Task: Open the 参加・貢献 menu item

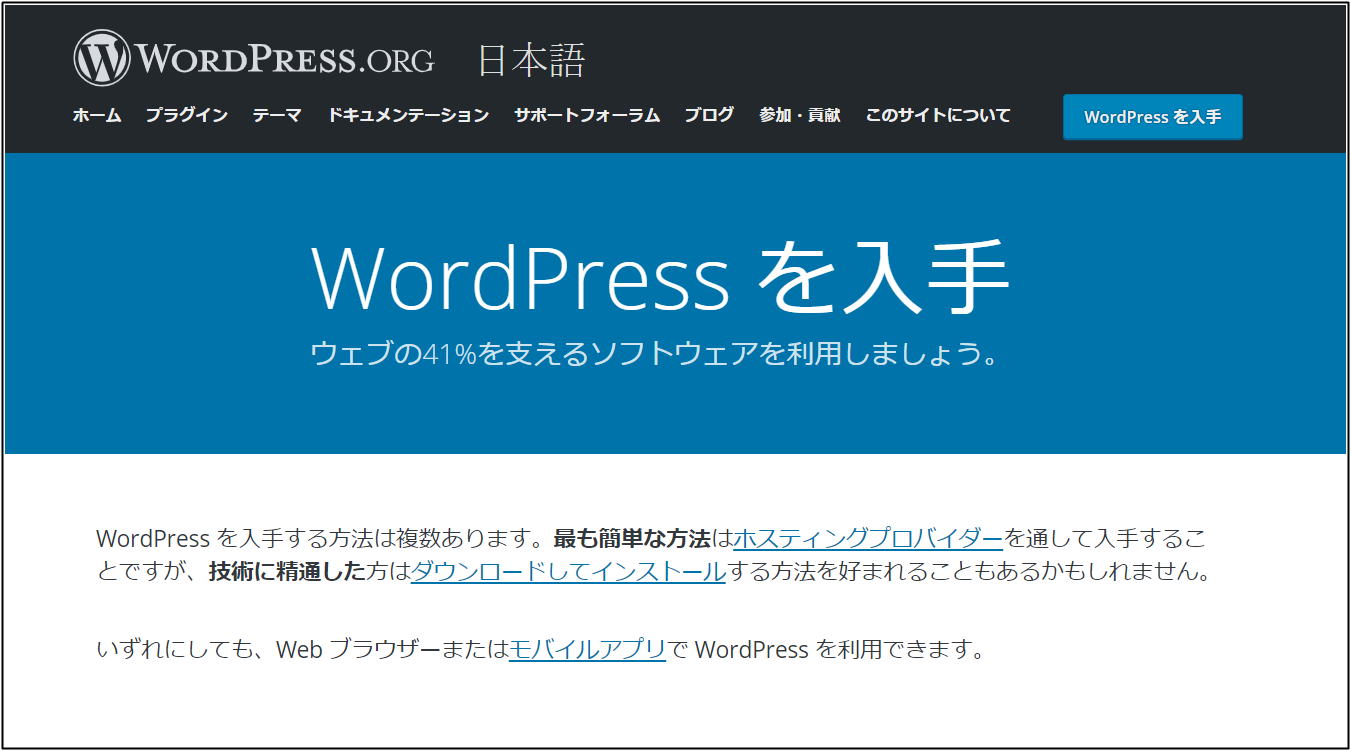Action: click(800, 115)
